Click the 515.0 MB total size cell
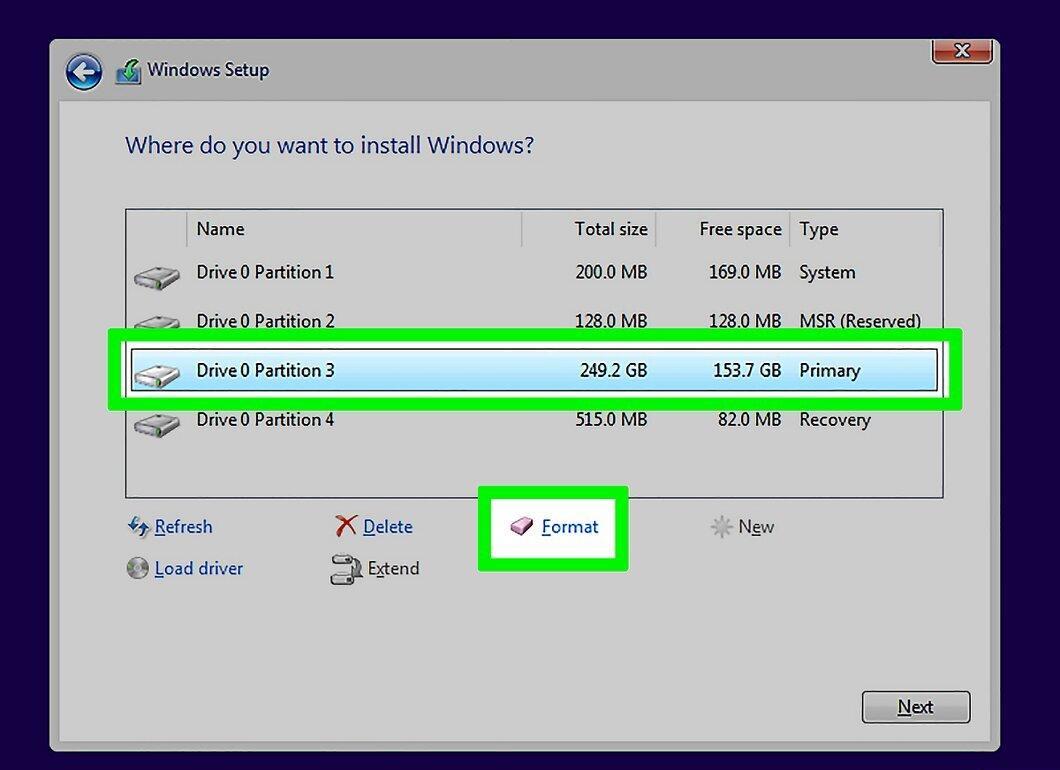Viewport: 1060px width, 770px height. (x=611, y=420)
